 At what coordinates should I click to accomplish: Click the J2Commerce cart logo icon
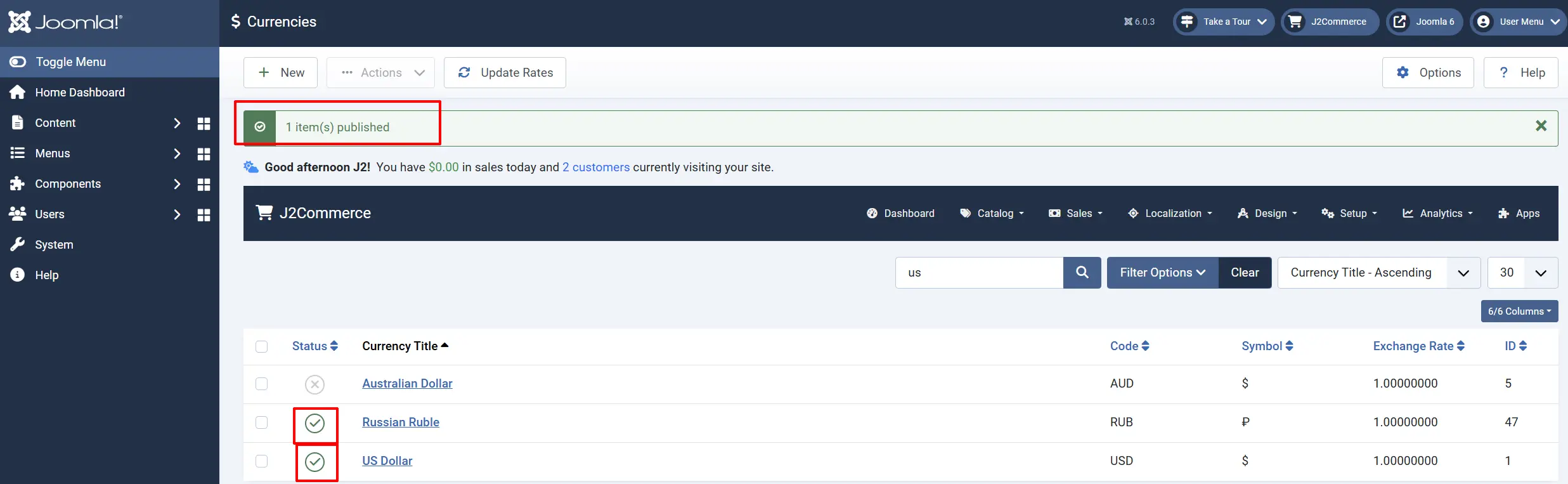(264, 213)
